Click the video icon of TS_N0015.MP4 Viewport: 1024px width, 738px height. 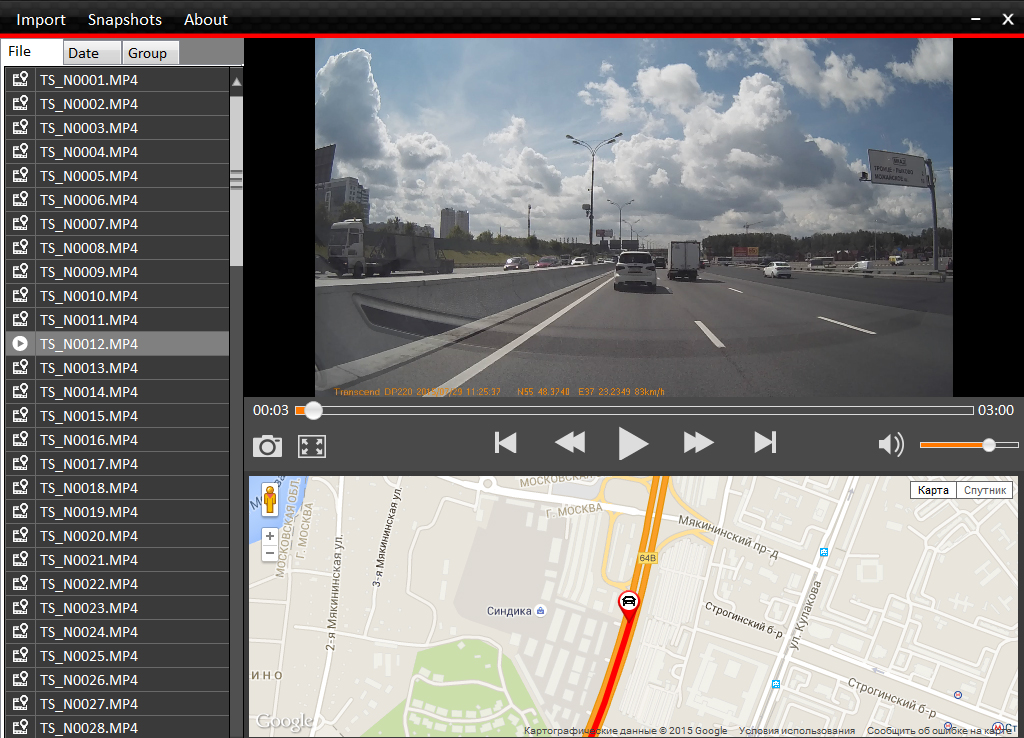(20, 415)
